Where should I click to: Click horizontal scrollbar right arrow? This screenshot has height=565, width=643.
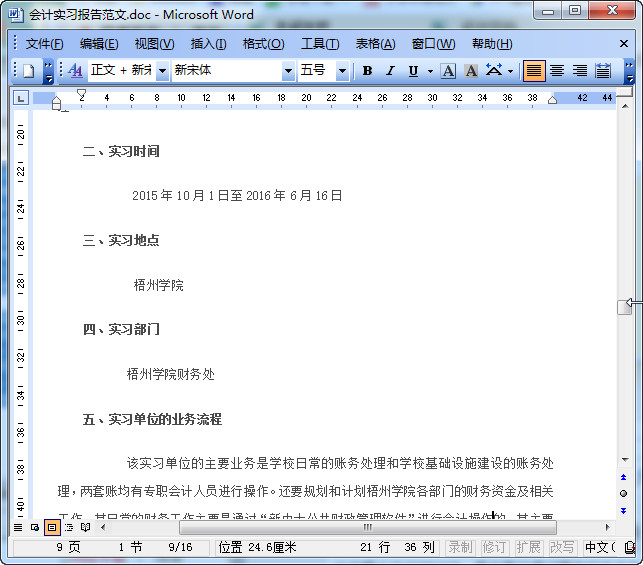pyautogui.click(x=608, y=527)
